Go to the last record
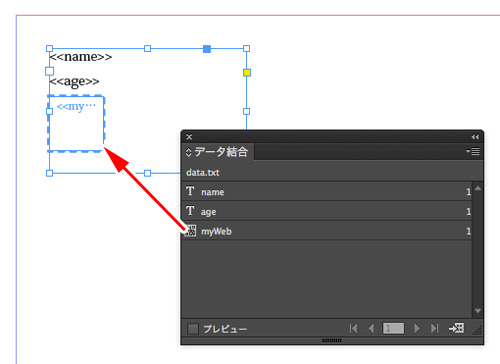The width and height of the screenshot is (500, 364). point(434,329)
